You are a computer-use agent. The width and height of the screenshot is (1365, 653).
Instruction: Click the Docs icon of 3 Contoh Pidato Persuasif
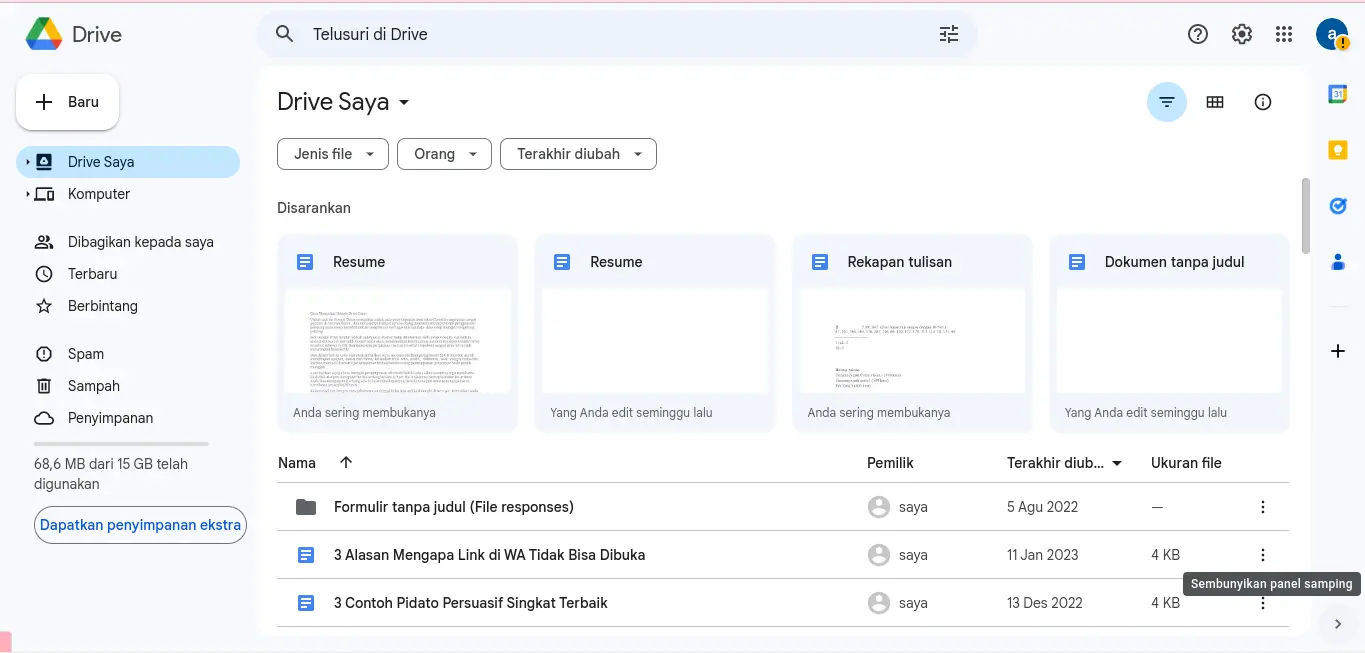(306, 603)
